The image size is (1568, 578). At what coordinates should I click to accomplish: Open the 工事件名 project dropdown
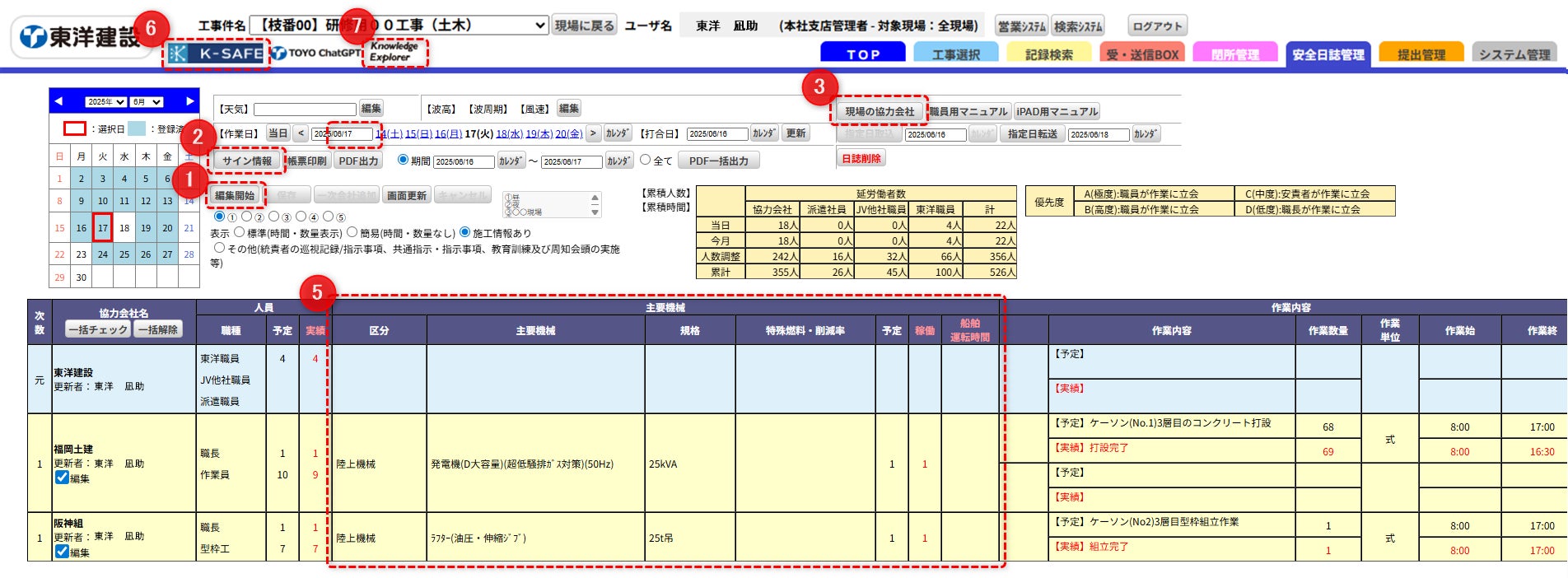click(399, 26)
